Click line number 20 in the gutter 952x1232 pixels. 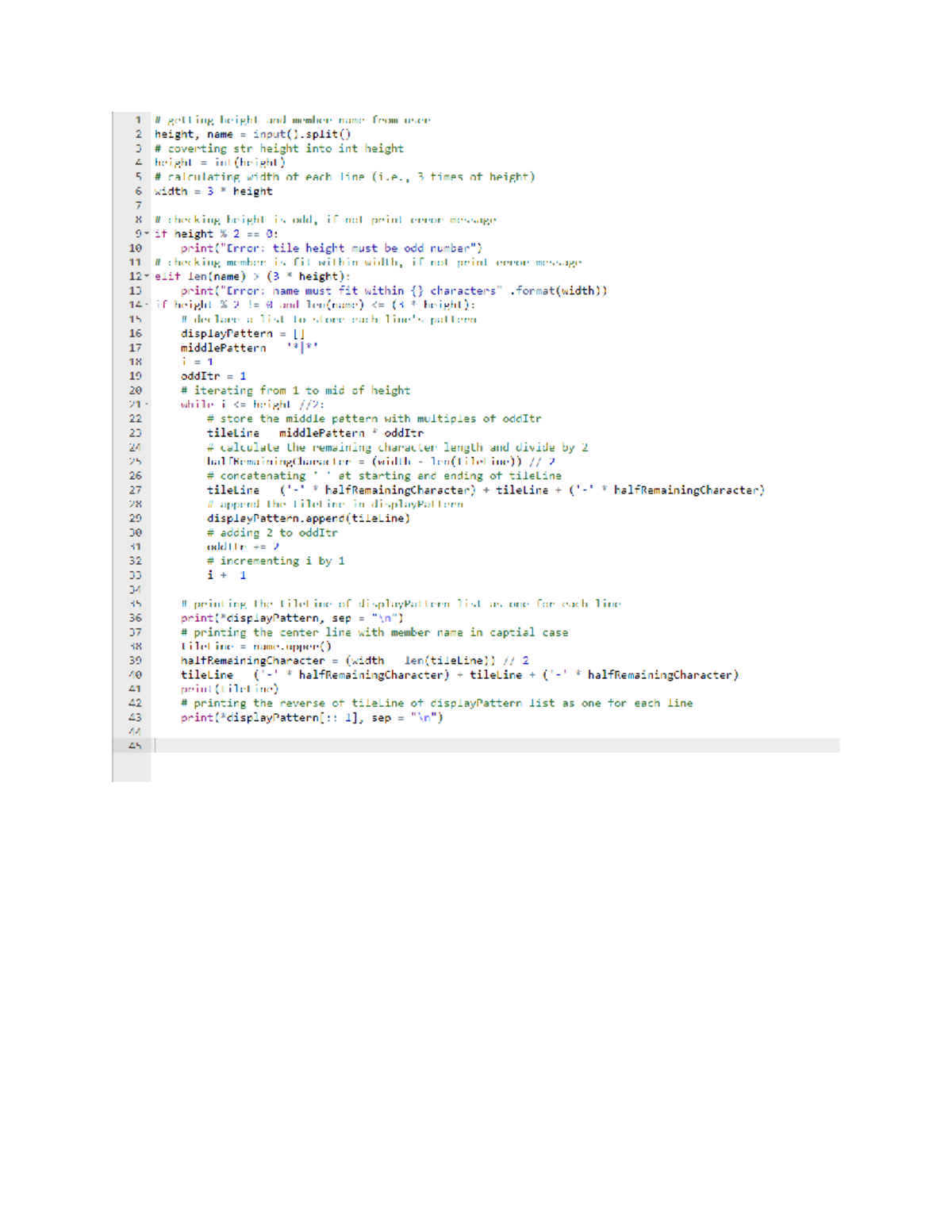[135, 390]
